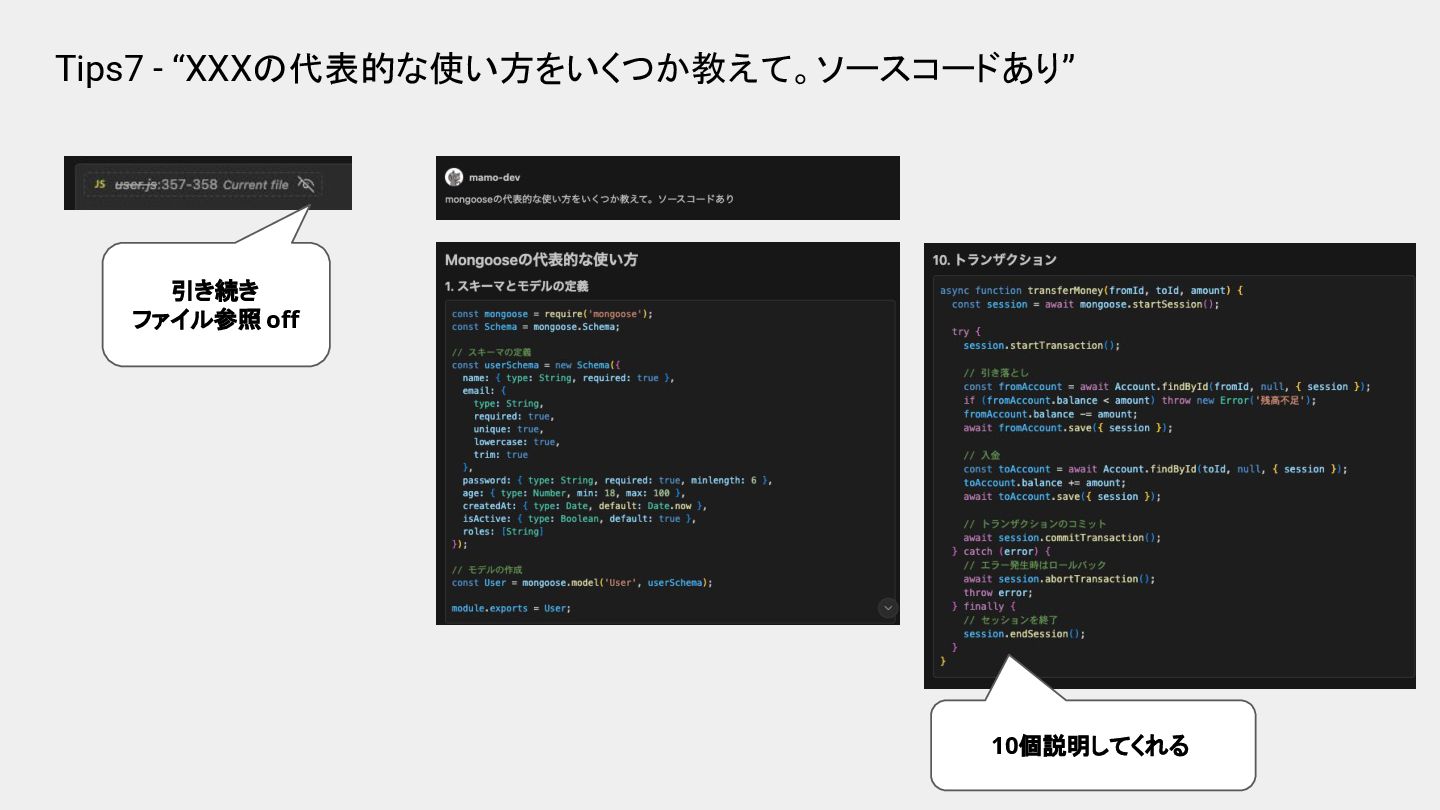Click the heading "Mongooseの代表的な使い方"
Image resolution: width=1440 pixels, height=810 pixels.
[x=541, y=260]
